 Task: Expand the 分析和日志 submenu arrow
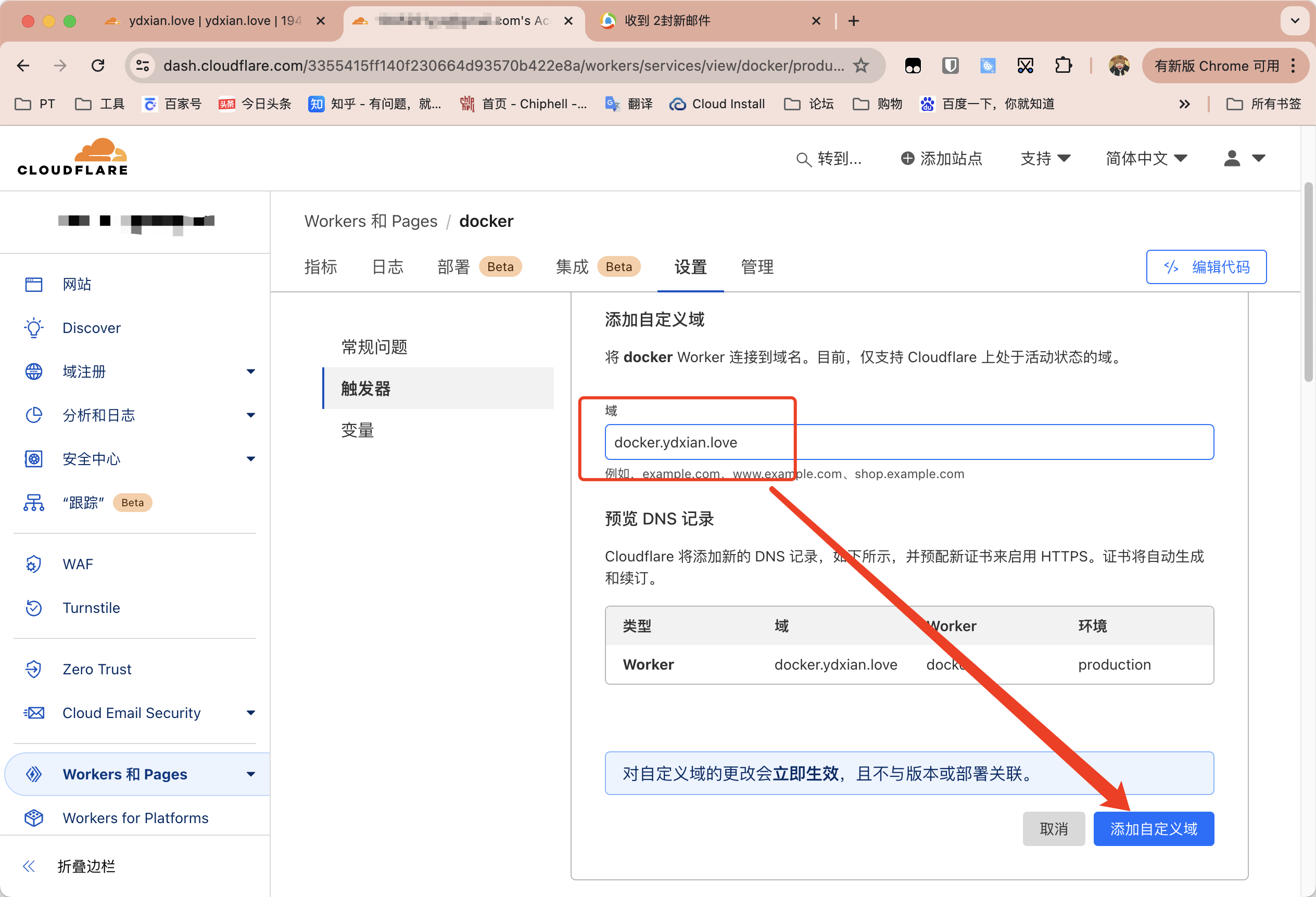(x=251, y=415)
